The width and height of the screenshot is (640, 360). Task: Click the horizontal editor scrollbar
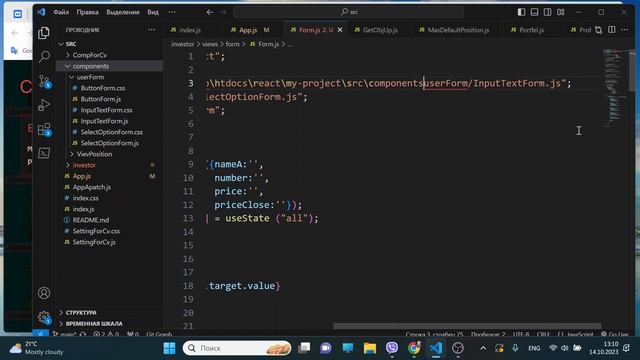point(467,326)
